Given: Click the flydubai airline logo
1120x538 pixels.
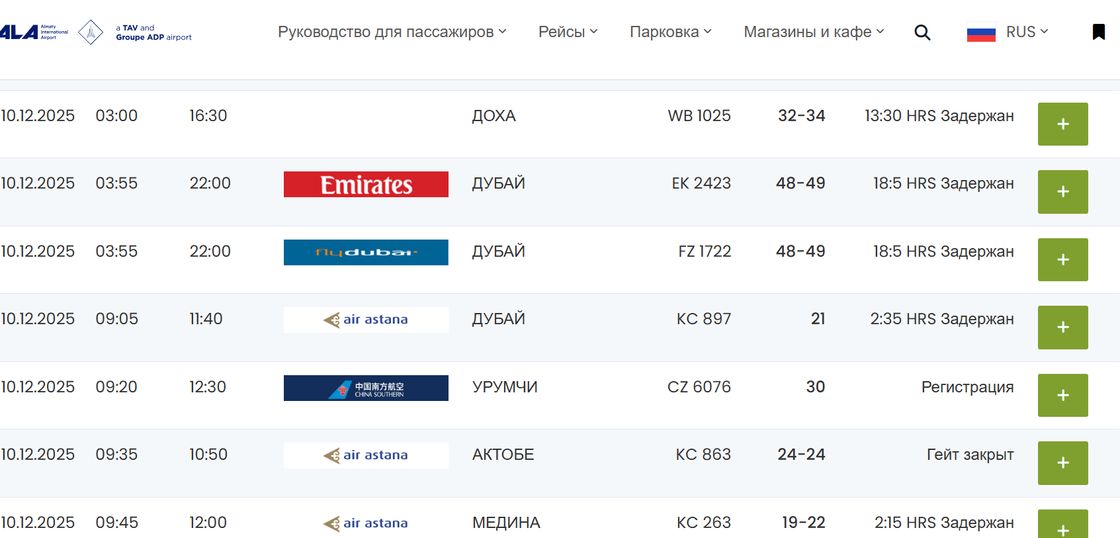Looking at the screenshot, I should tap(366, 252).
